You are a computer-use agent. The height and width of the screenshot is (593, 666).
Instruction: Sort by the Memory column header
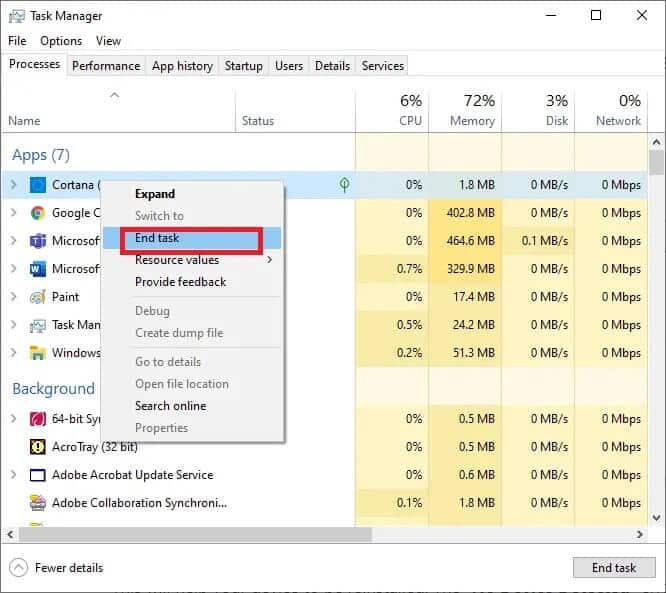coord(465,111)
